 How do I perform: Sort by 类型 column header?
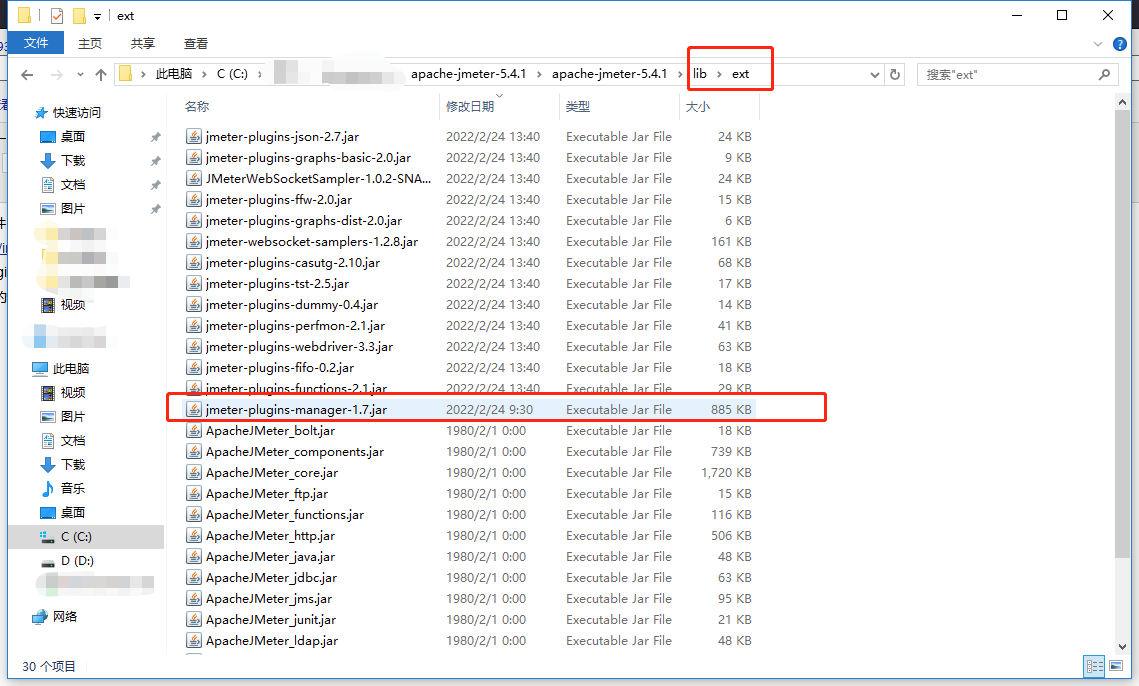click(x=578, y=107)
